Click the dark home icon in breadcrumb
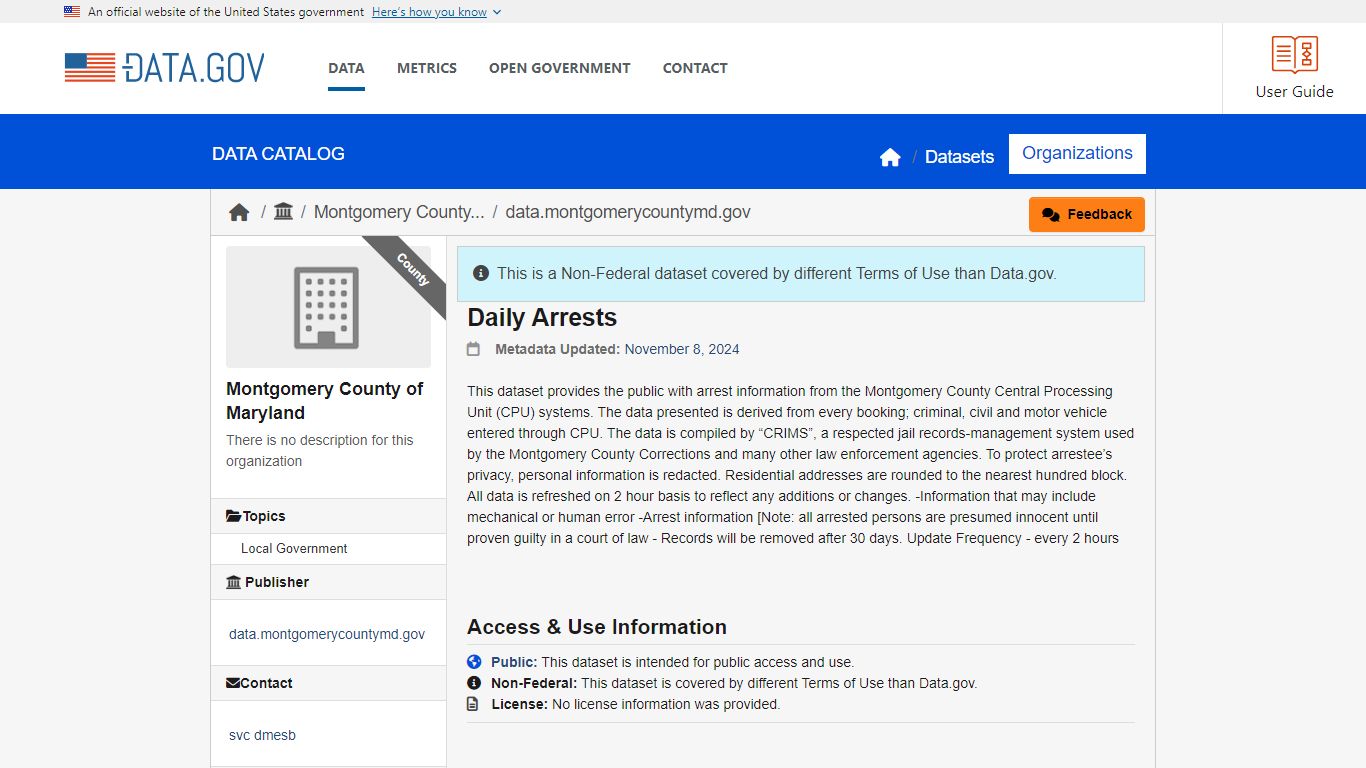 pos(239,212)
